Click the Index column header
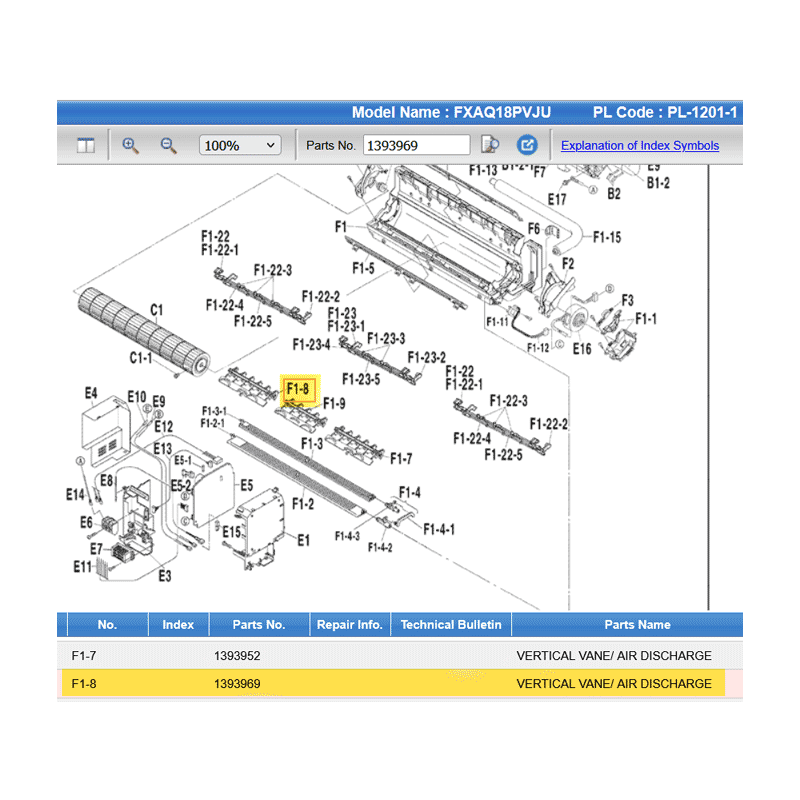 tap(178, 624)
